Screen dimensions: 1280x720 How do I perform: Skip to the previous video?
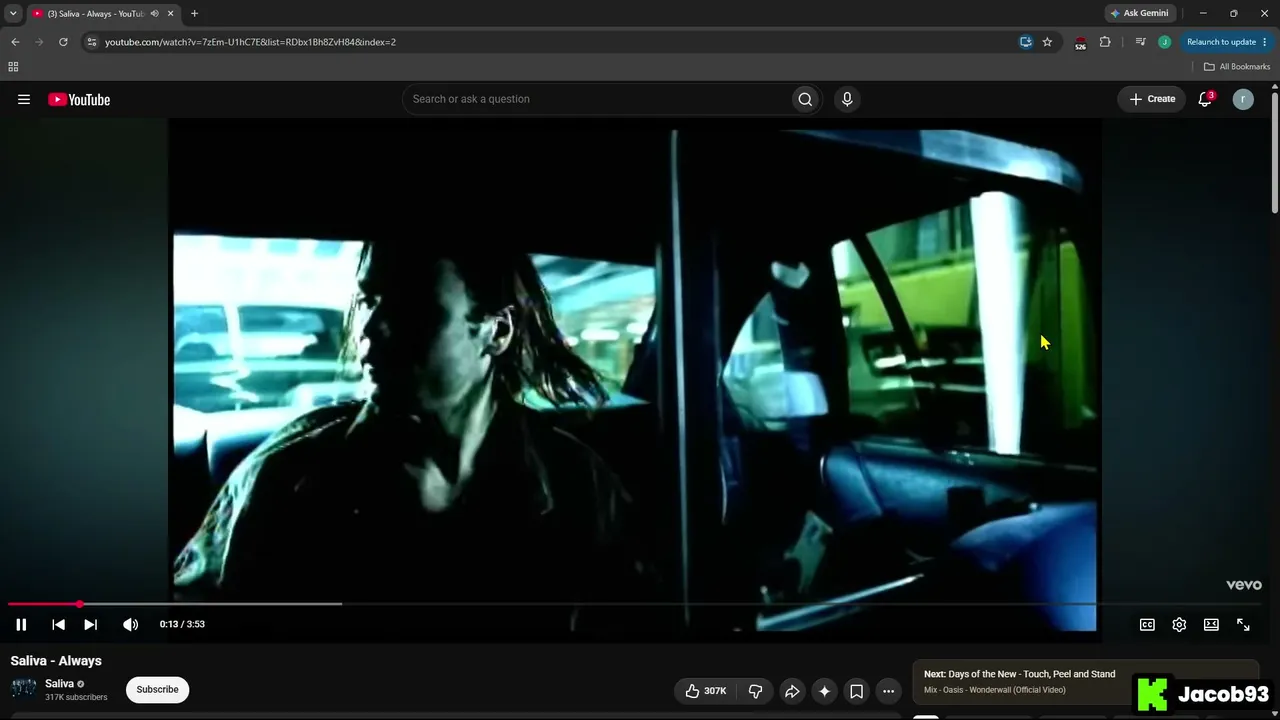pos(58,624)
